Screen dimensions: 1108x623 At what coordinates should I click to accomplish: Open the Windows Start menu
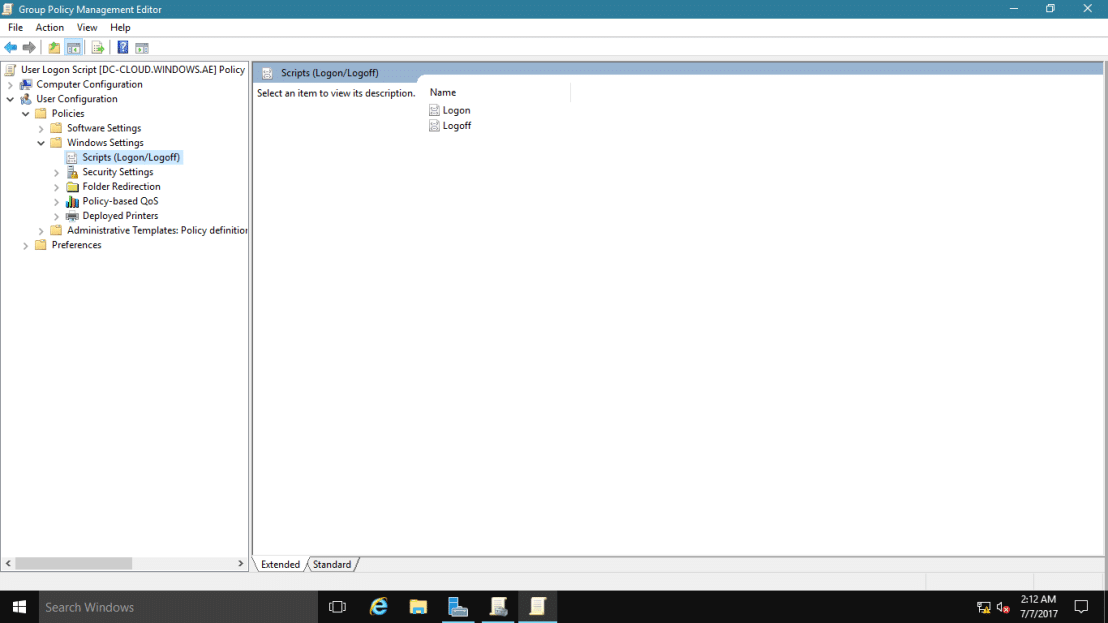point(19,607)
